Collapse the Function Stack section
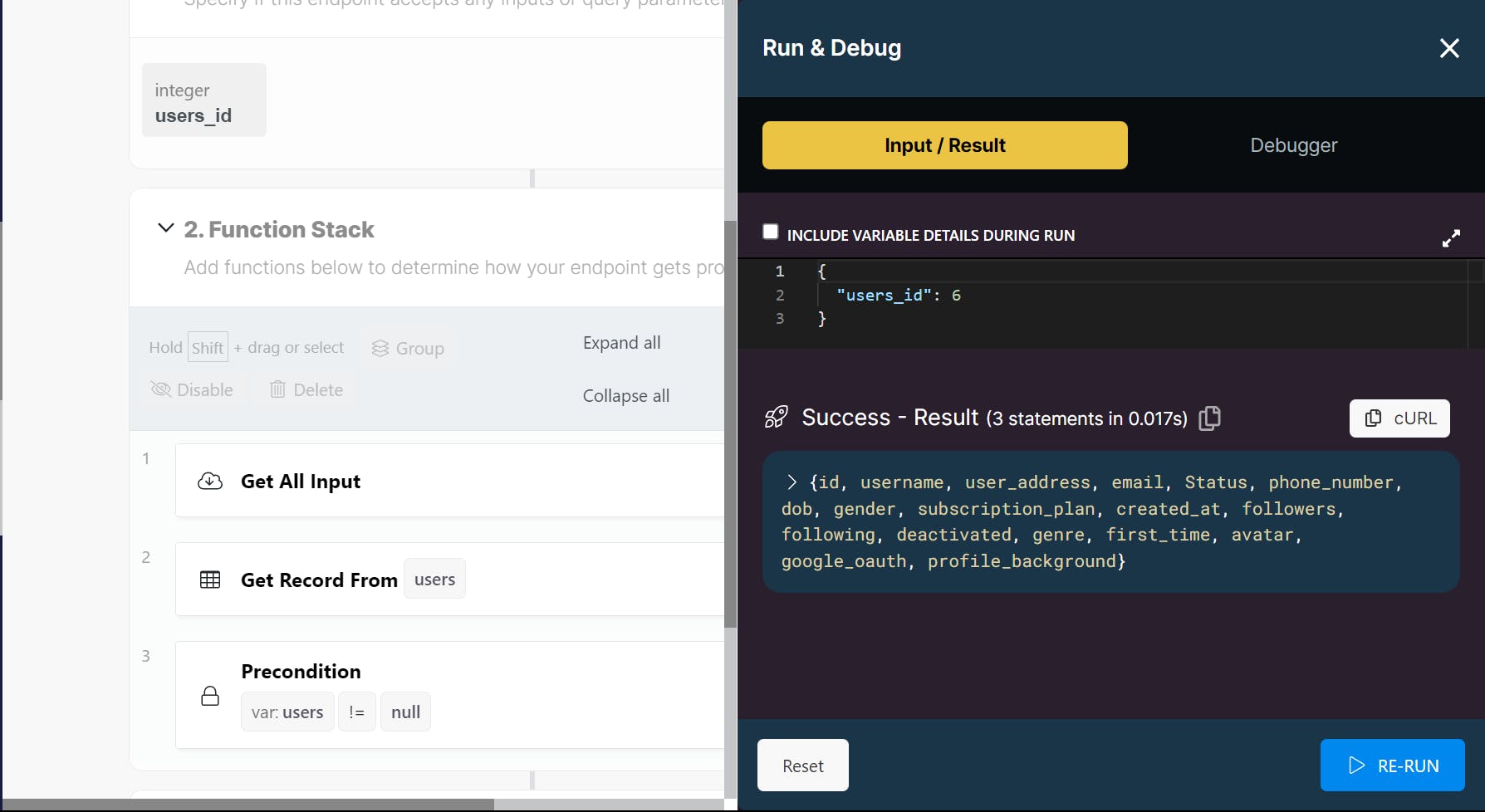The image size is (1485, 812). click(166, 228)
